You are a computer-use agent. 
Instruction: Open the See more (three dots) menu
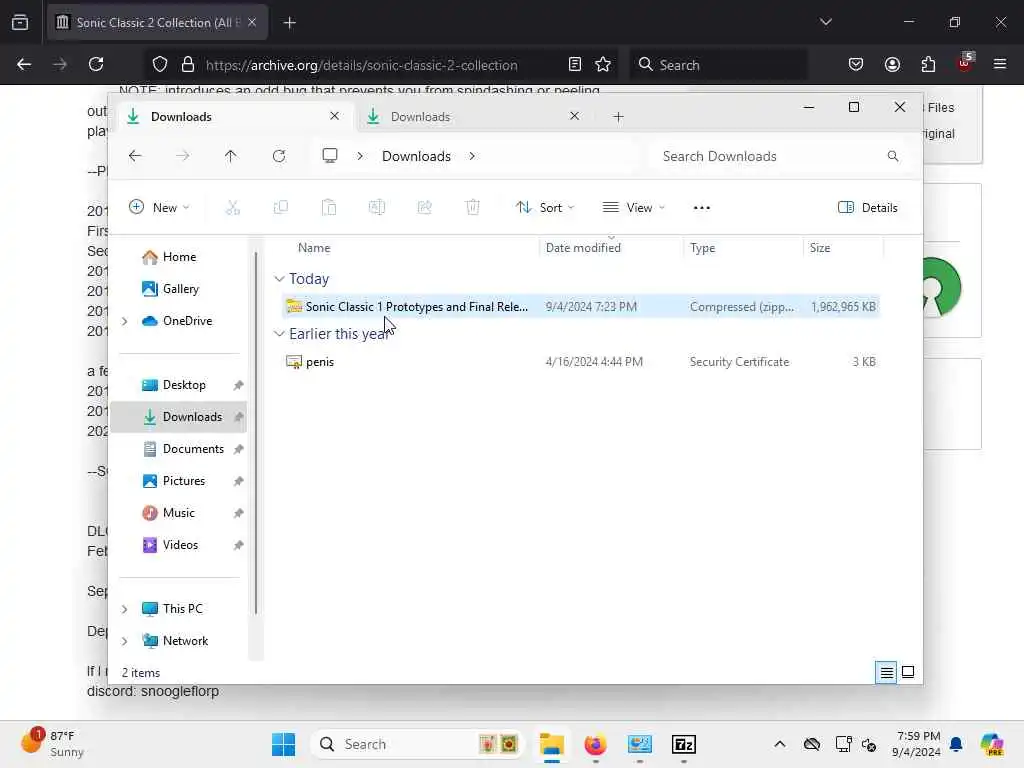701,208
